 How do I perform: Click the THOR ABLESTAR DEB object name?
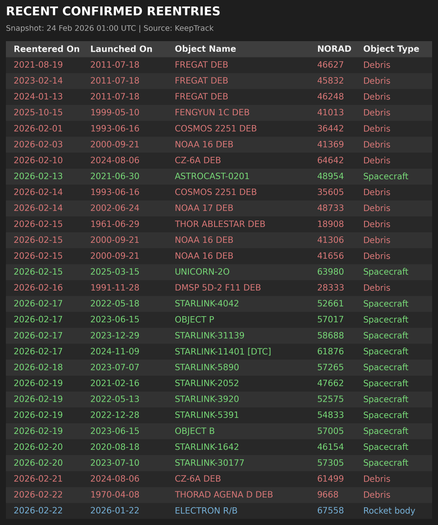click(220, 224)
